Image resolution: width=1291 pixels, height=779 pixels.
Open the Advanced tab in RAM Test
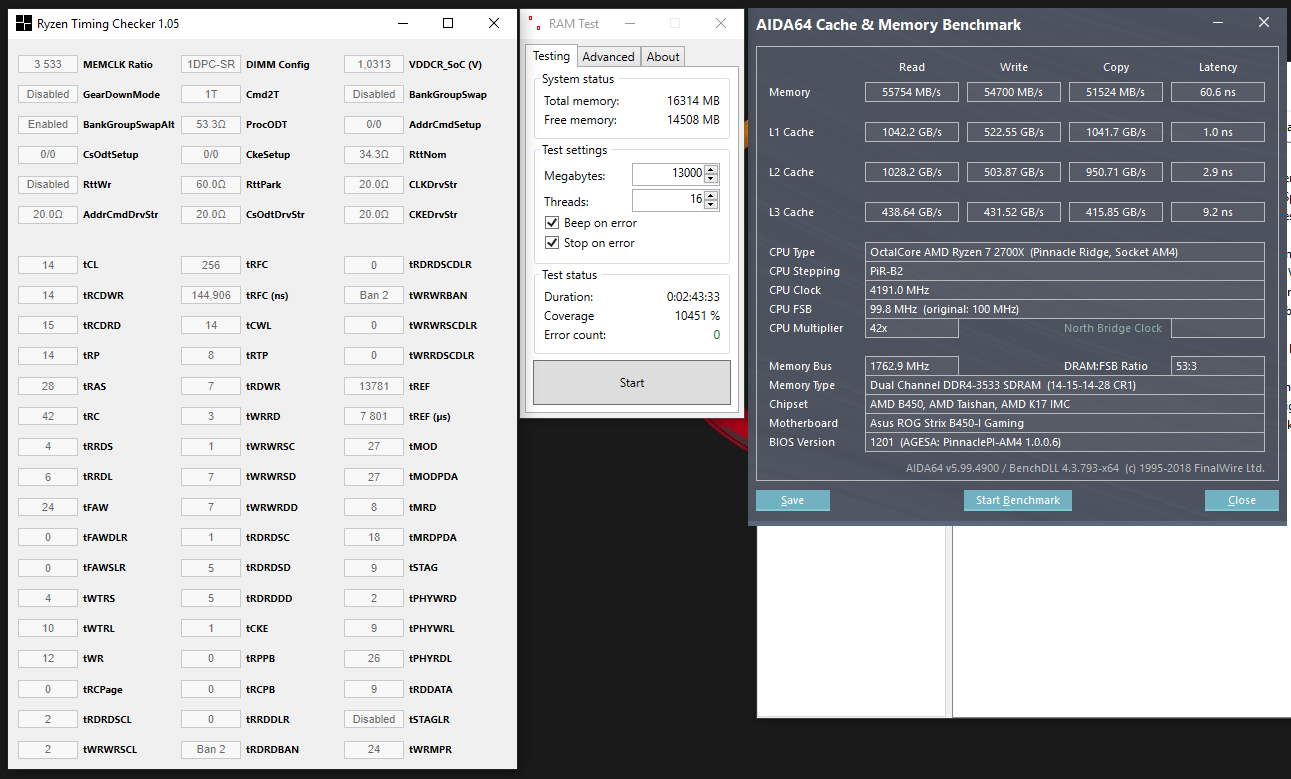tap(608, 57)
